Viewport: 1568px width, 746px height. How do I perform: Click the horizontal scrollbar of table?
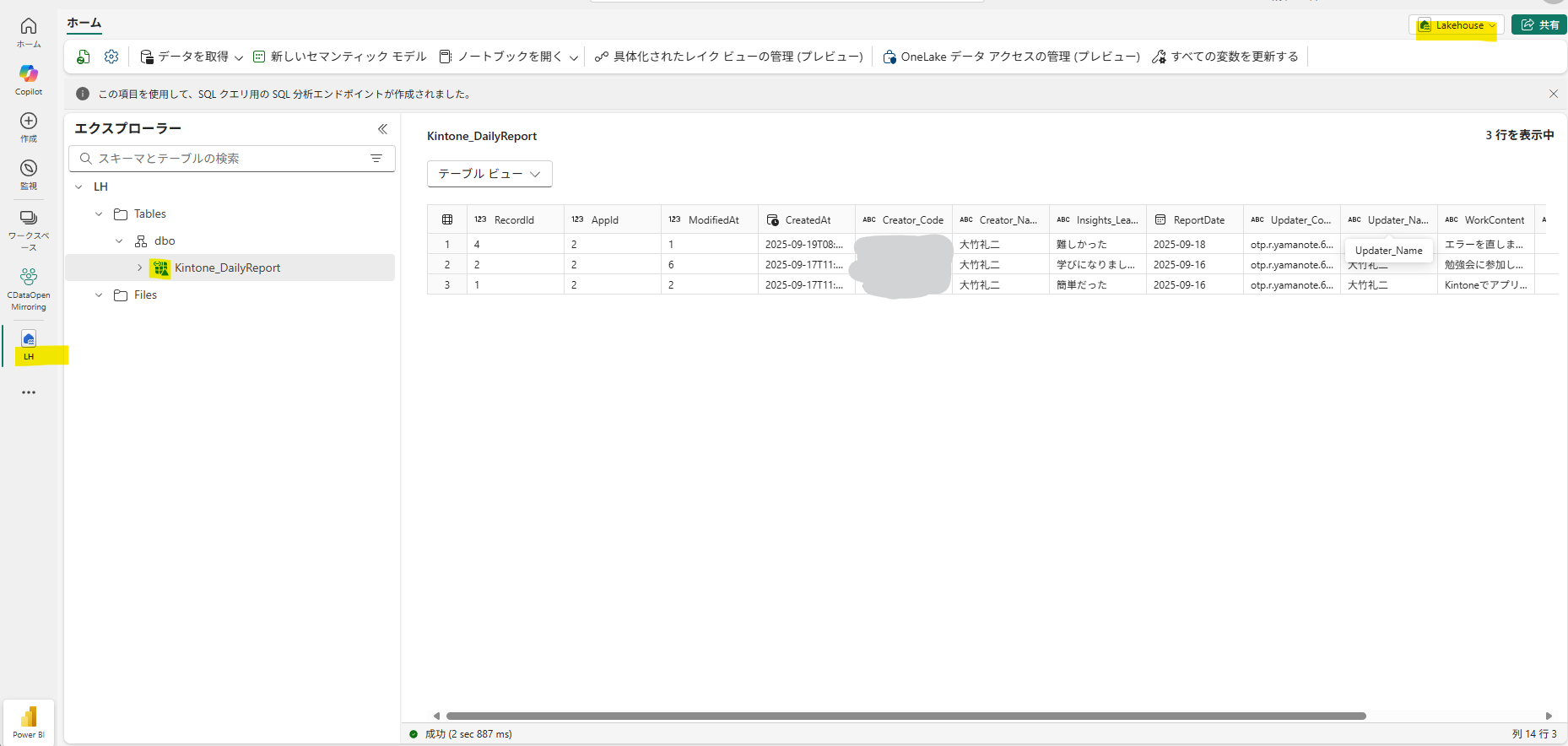(x=906, y=716)
